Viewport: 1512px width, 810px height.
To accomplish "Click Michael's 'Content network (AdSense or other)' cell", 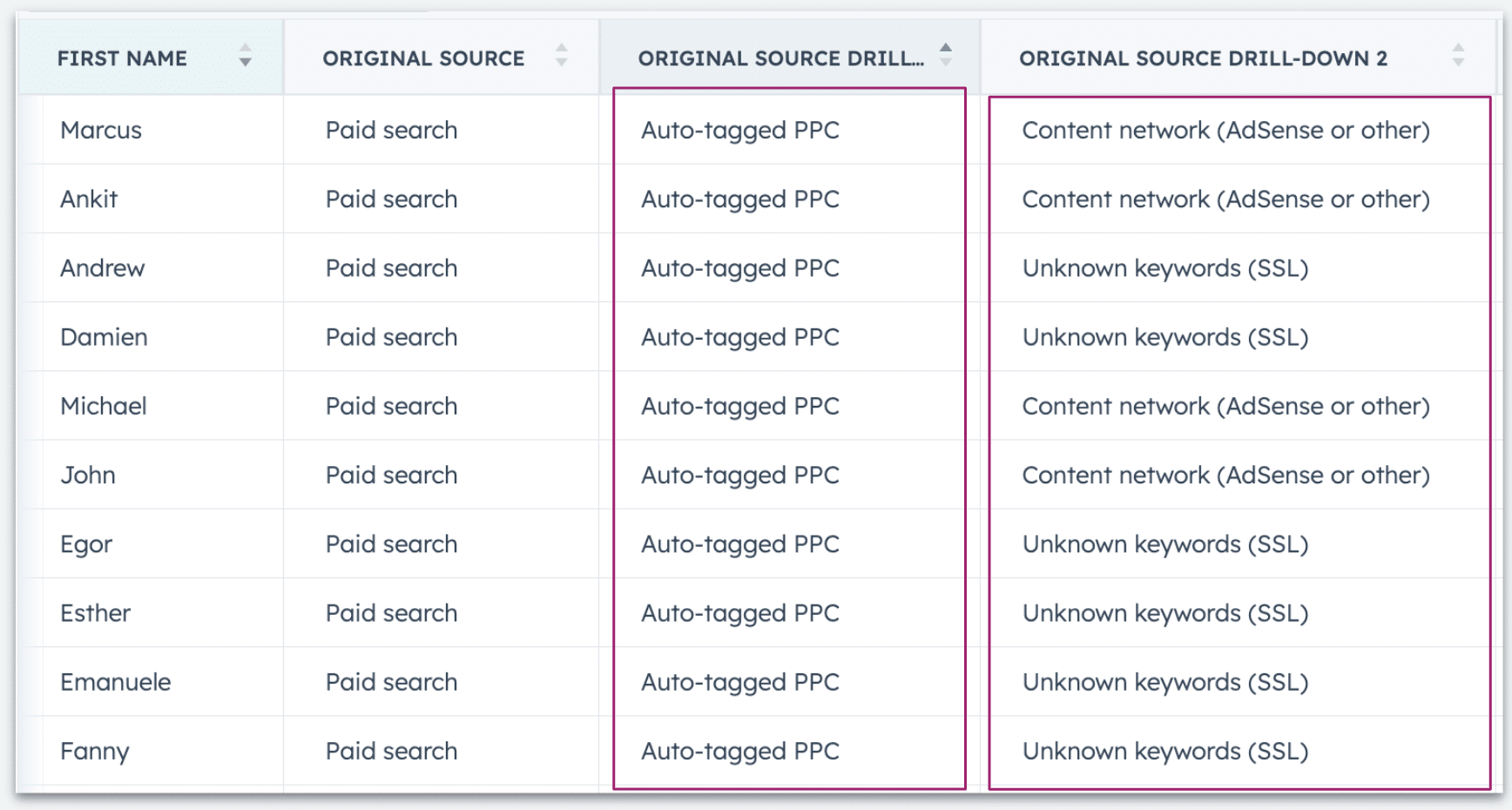I will point(1225,406).
